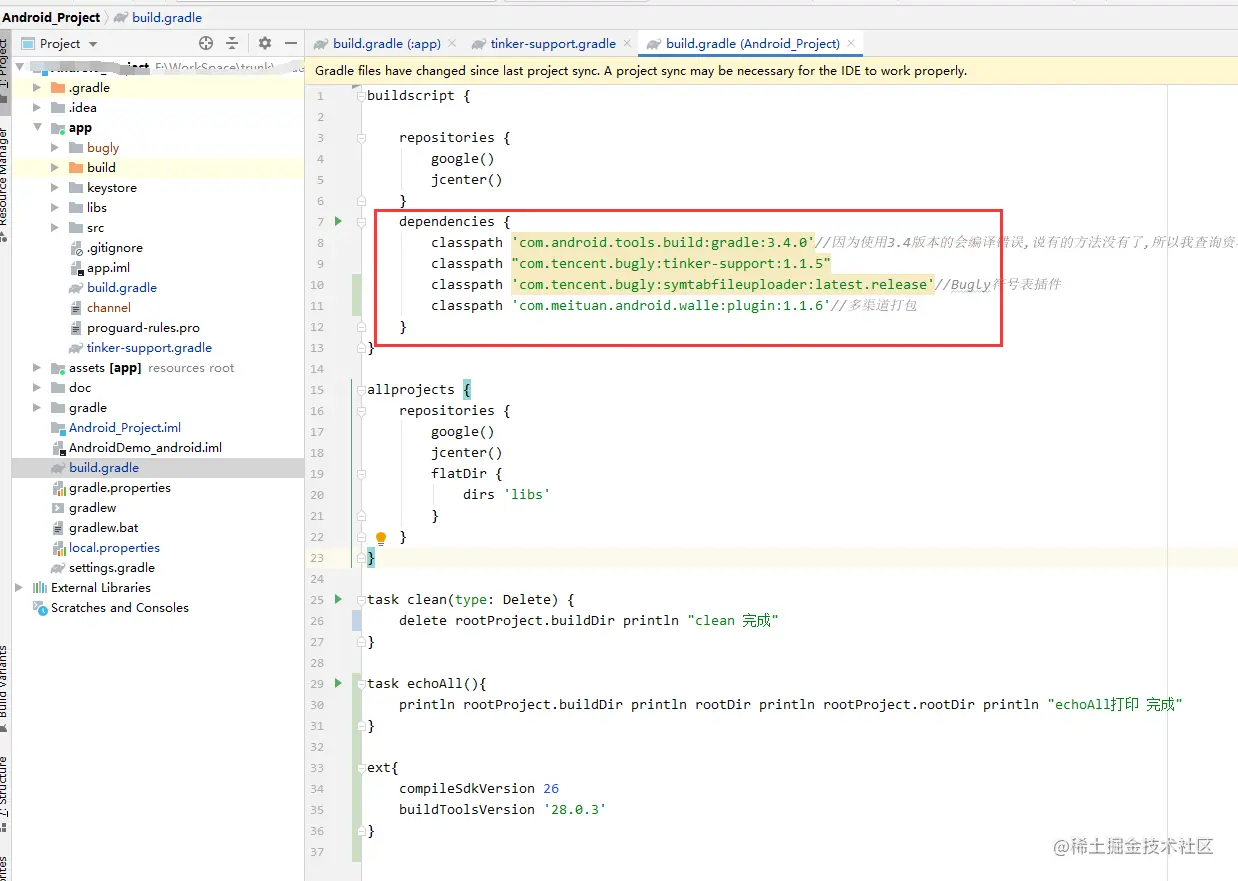Click line number 23 in gutter
The image size is (1238, 881).
318,558
